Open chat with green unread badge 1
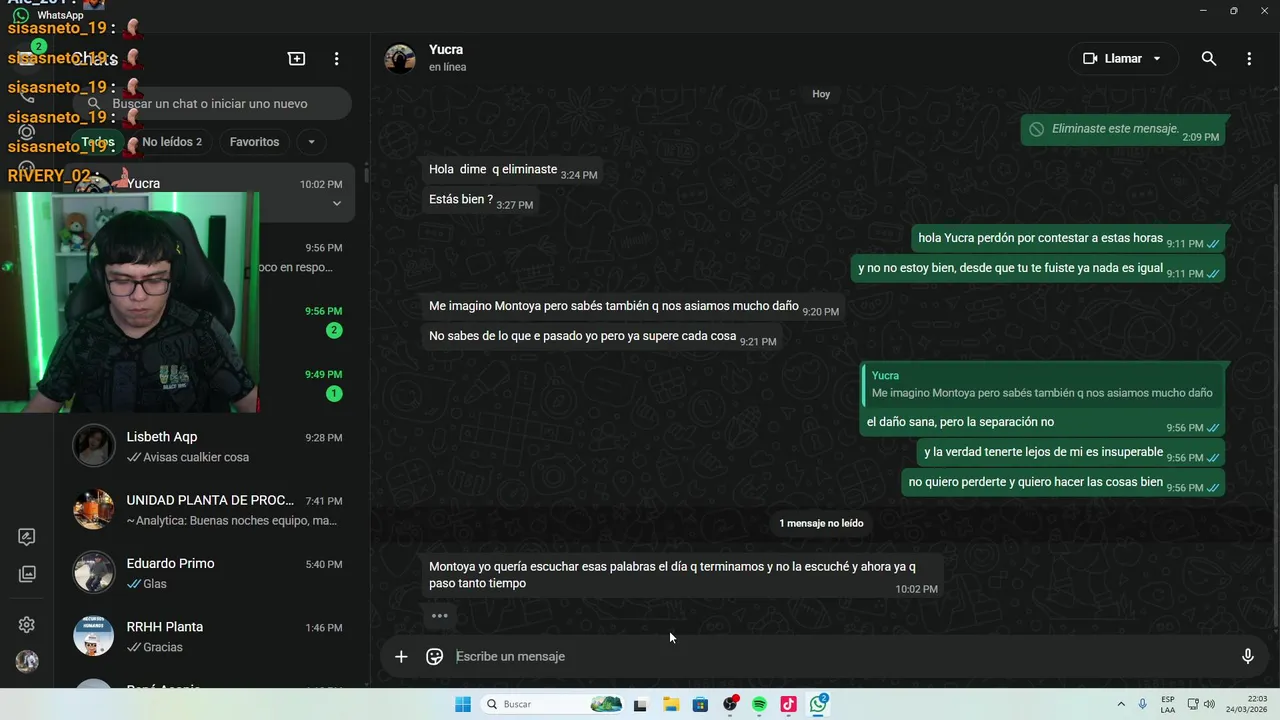Image resolution: width=1280 pixels, height=720 pixels. [x=208, y=384]
